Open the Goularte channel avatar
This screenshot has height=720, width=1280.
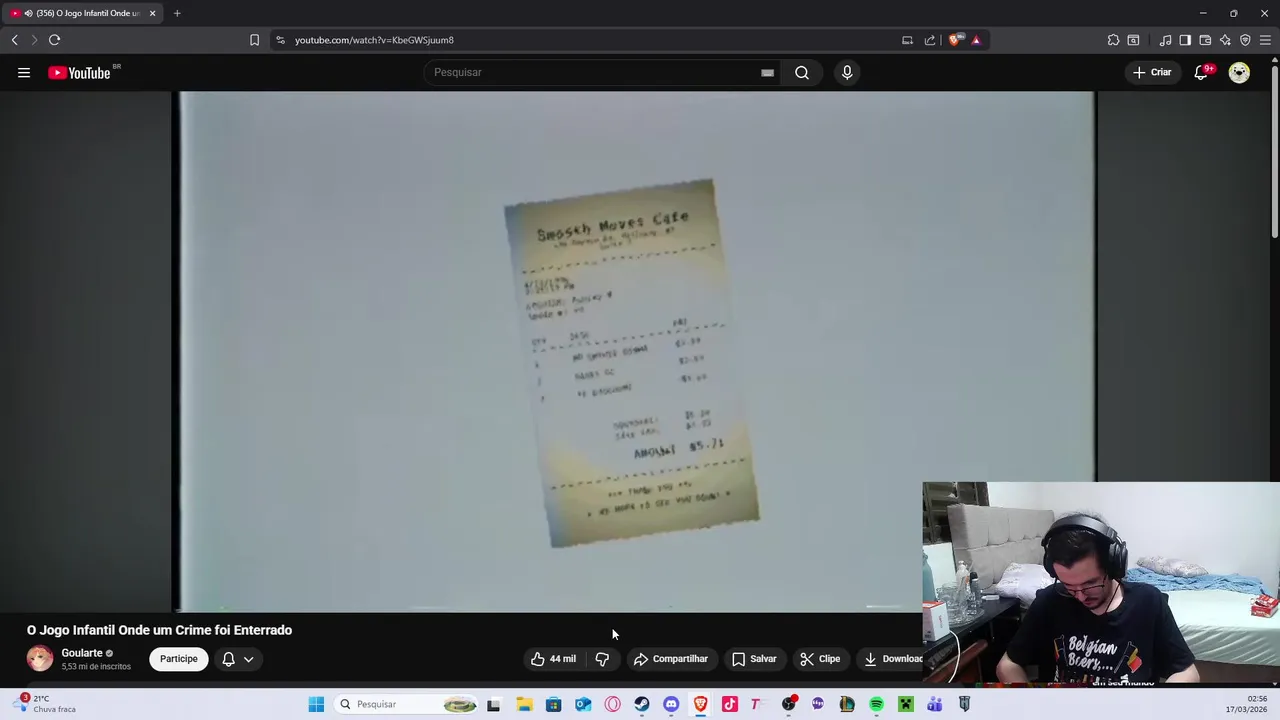(40, 658)
